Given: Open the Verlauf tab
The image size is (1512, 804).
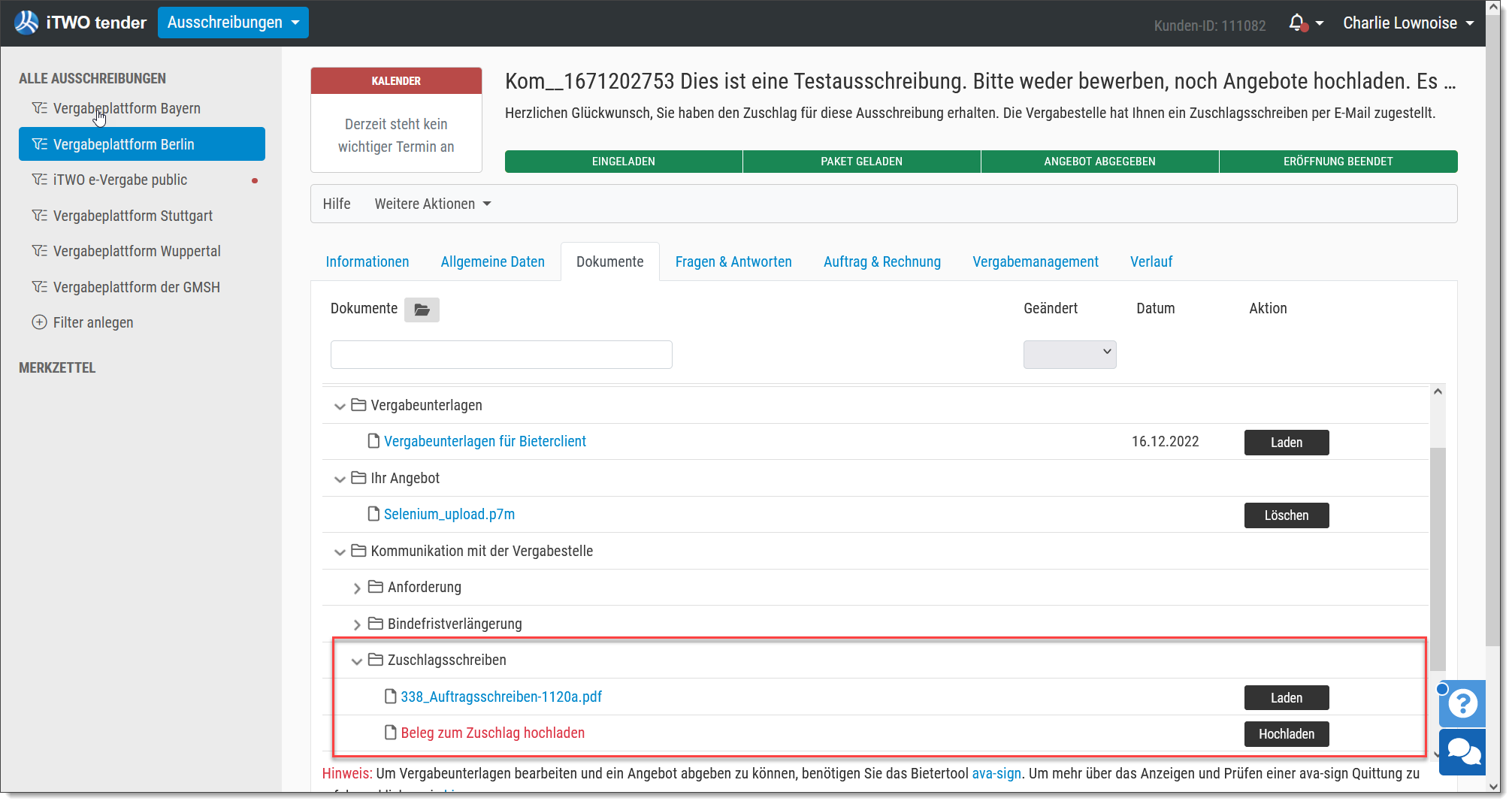Looking at the screenshot, I should [x=1151, y=261].
